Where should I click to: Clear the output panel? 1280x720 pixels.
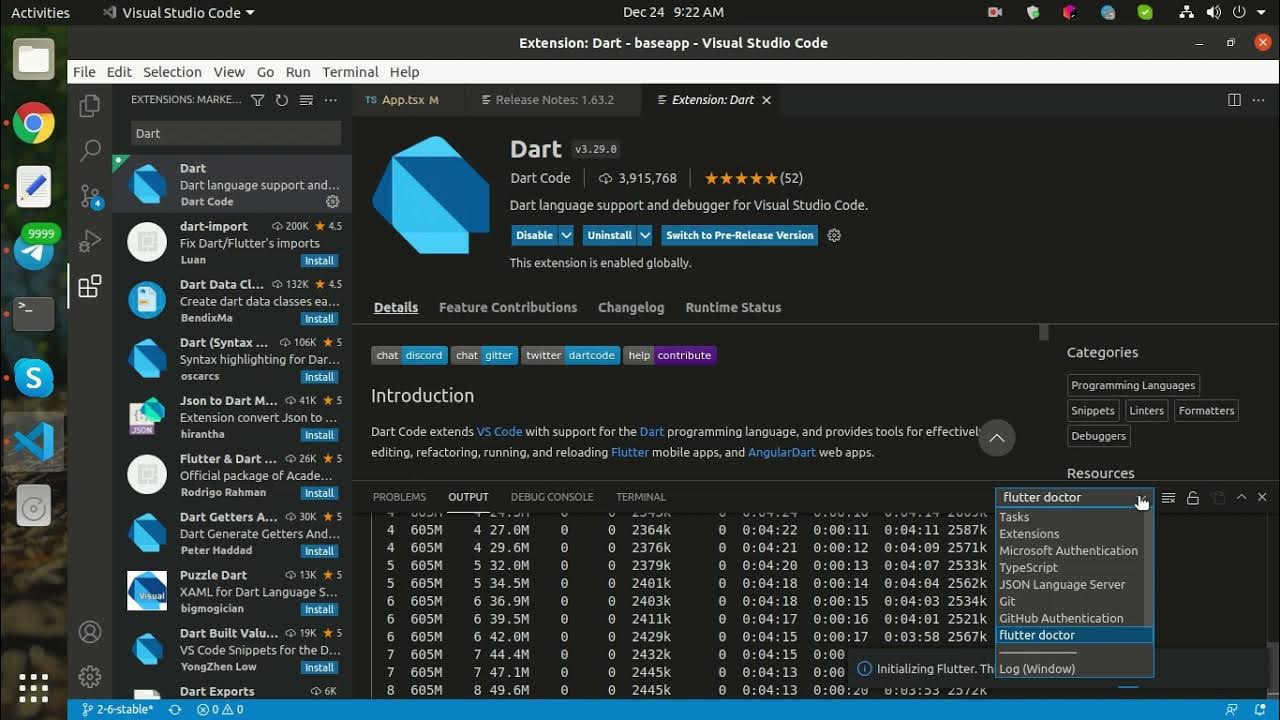1168,497
